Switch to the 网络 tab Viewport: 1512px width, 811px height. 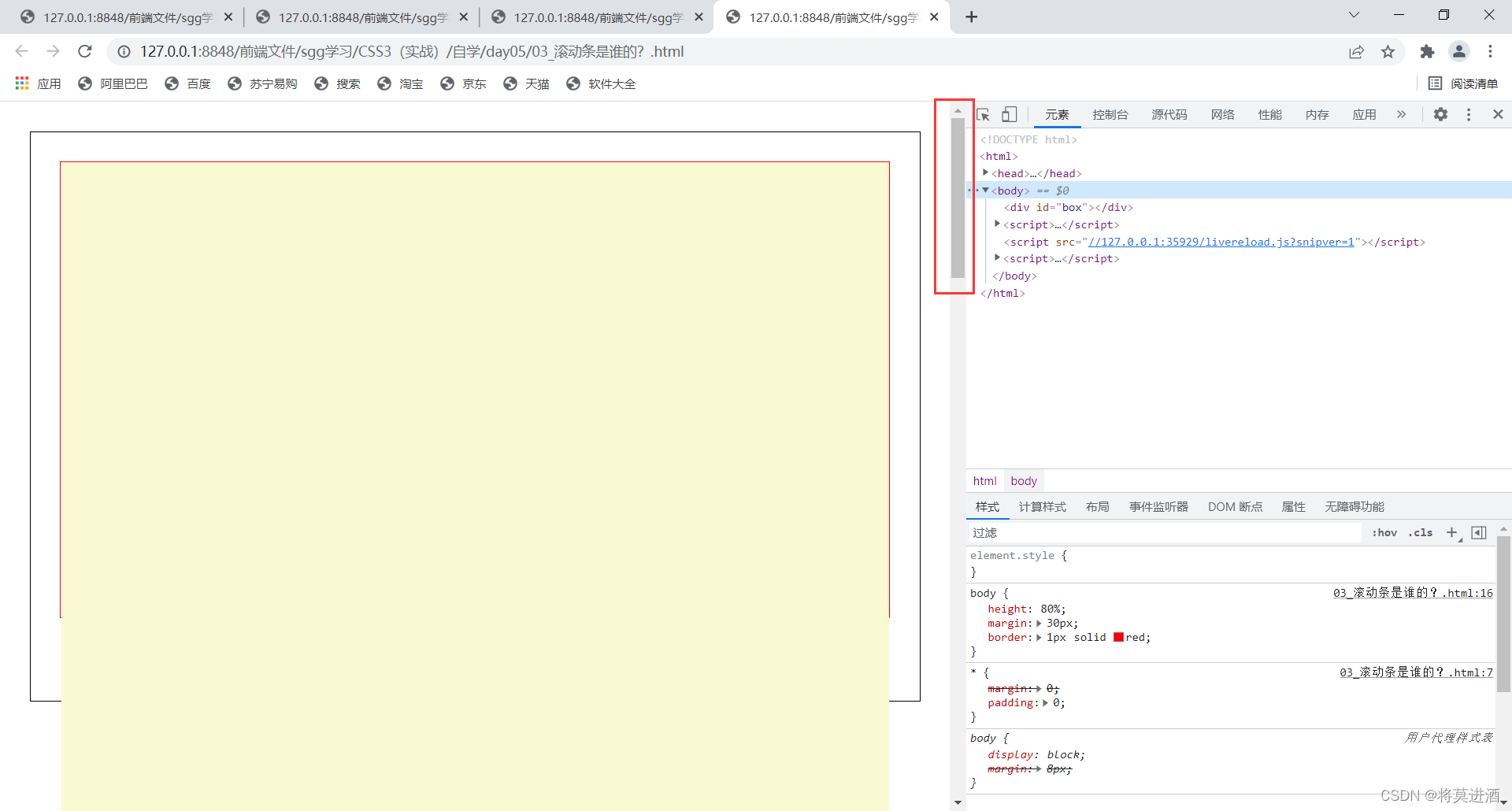pyautogui.click(x=1222, y=115)
